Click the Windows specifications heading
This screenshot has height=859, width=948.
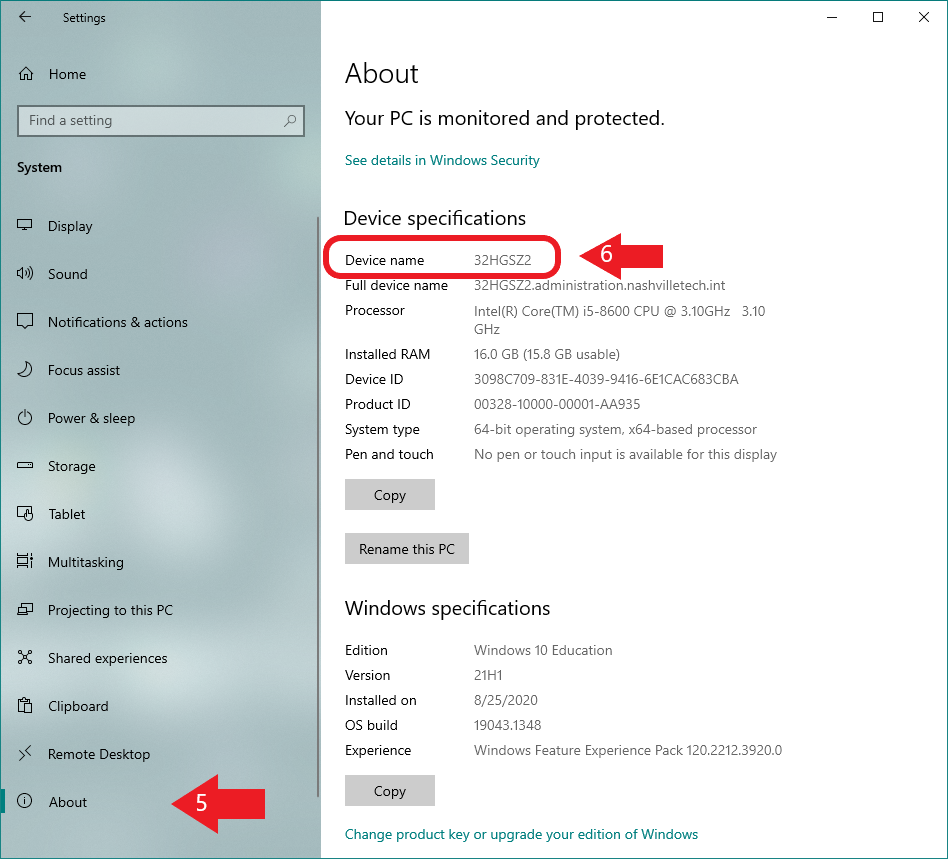447,608
